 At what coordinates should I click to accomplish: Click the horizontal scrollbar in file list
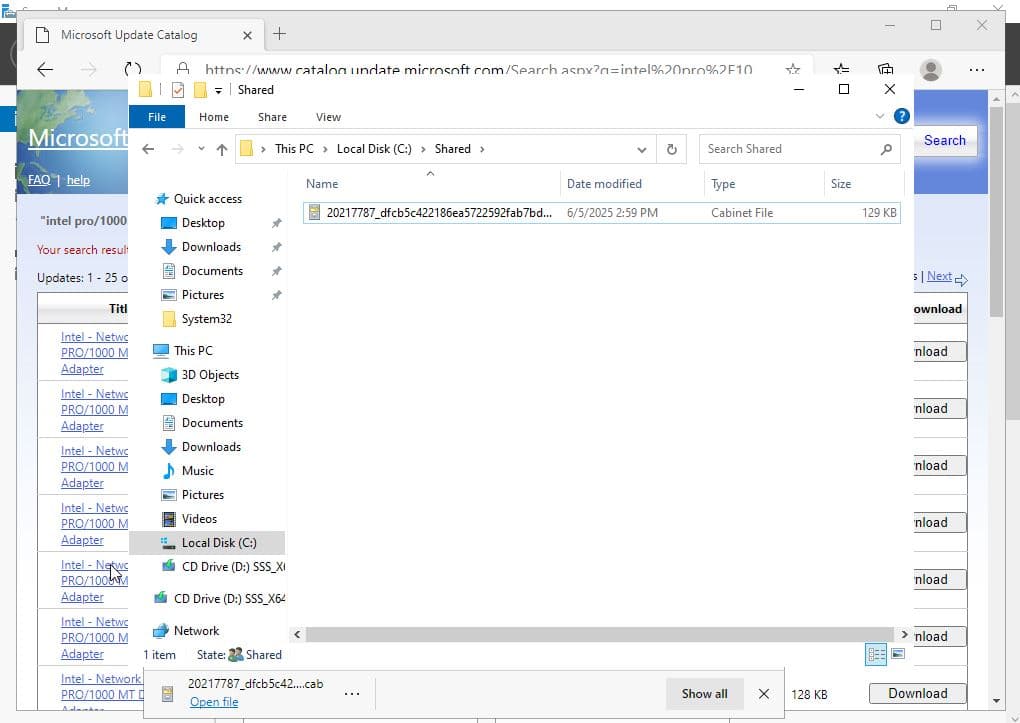(x=600, y=634)
